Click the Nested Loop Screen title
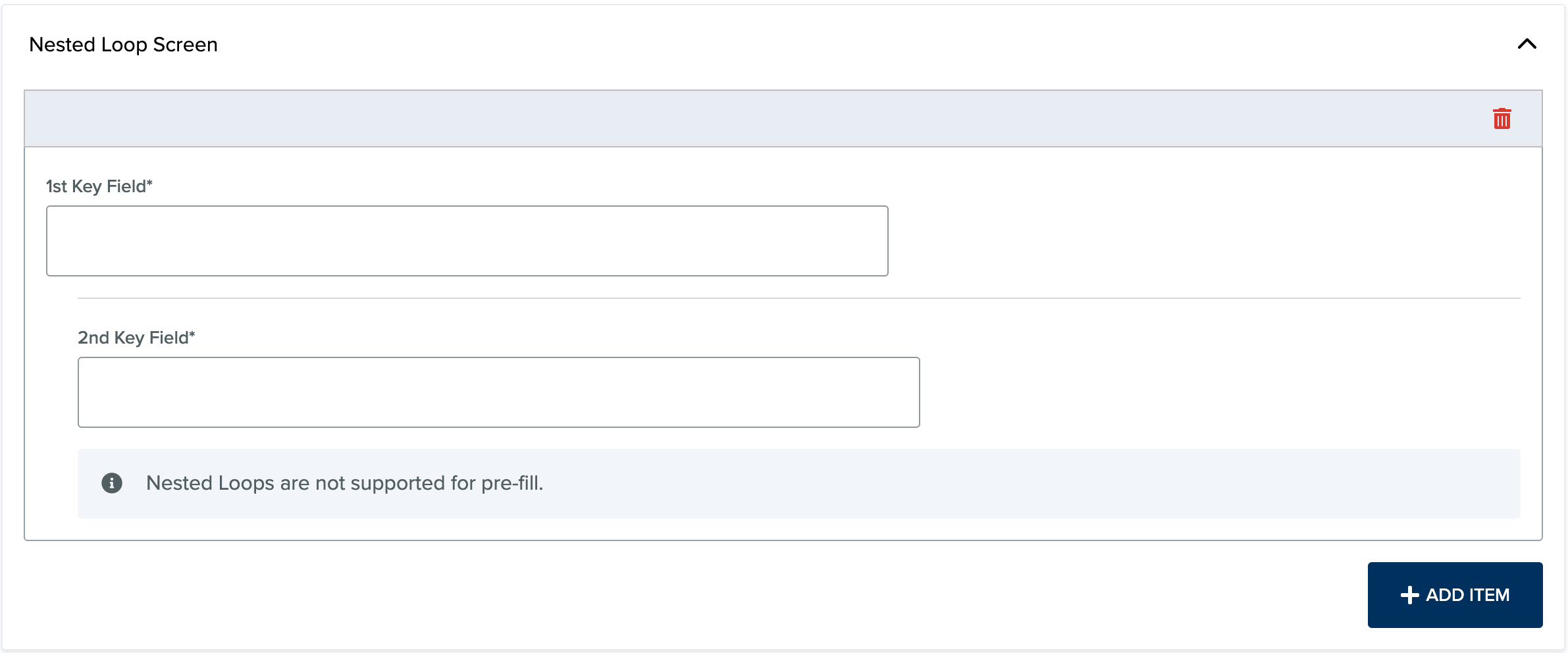 123,45
